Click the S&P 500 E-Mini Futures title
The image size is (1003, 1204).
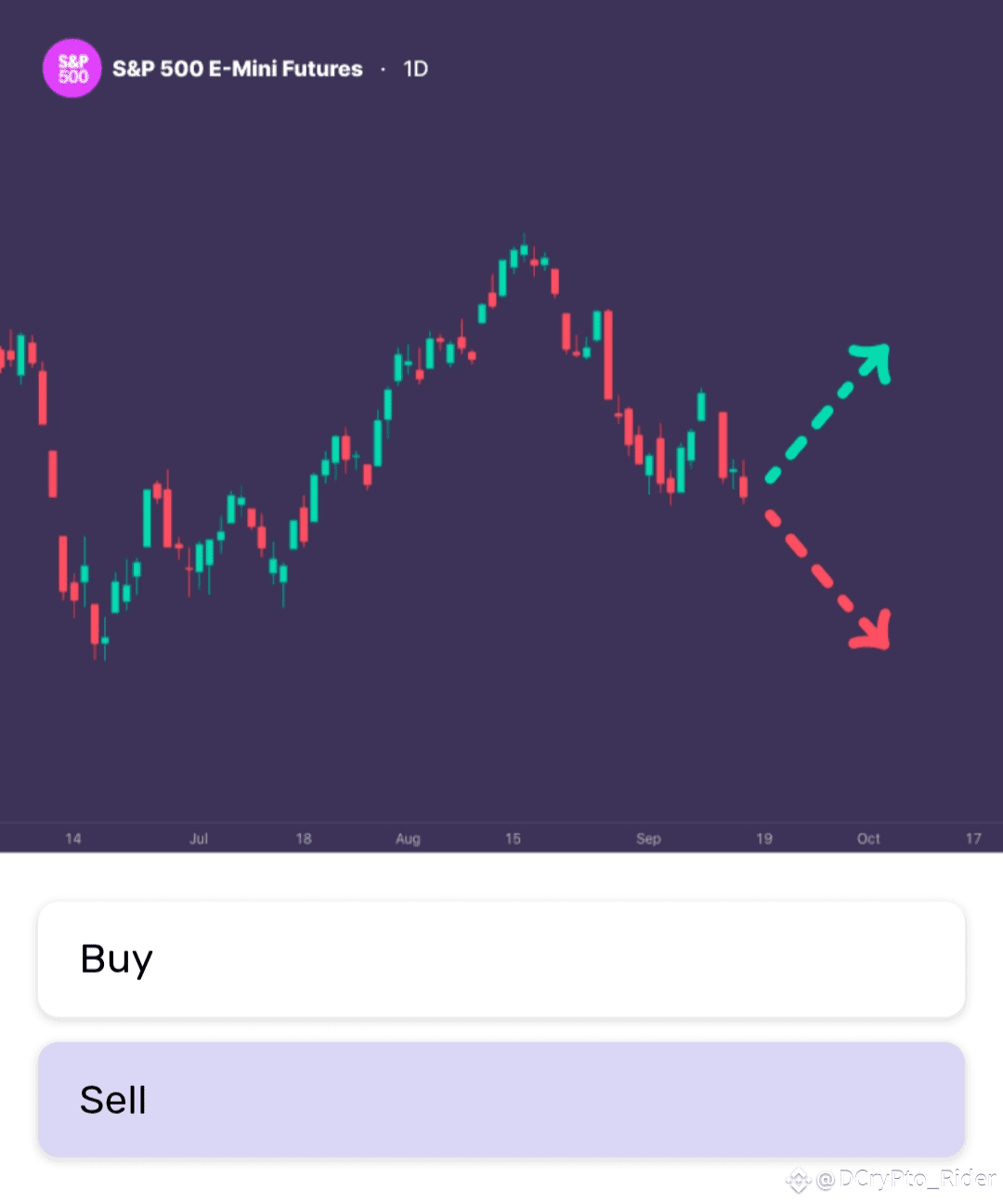pyautogui.click(x=238, y=69)
